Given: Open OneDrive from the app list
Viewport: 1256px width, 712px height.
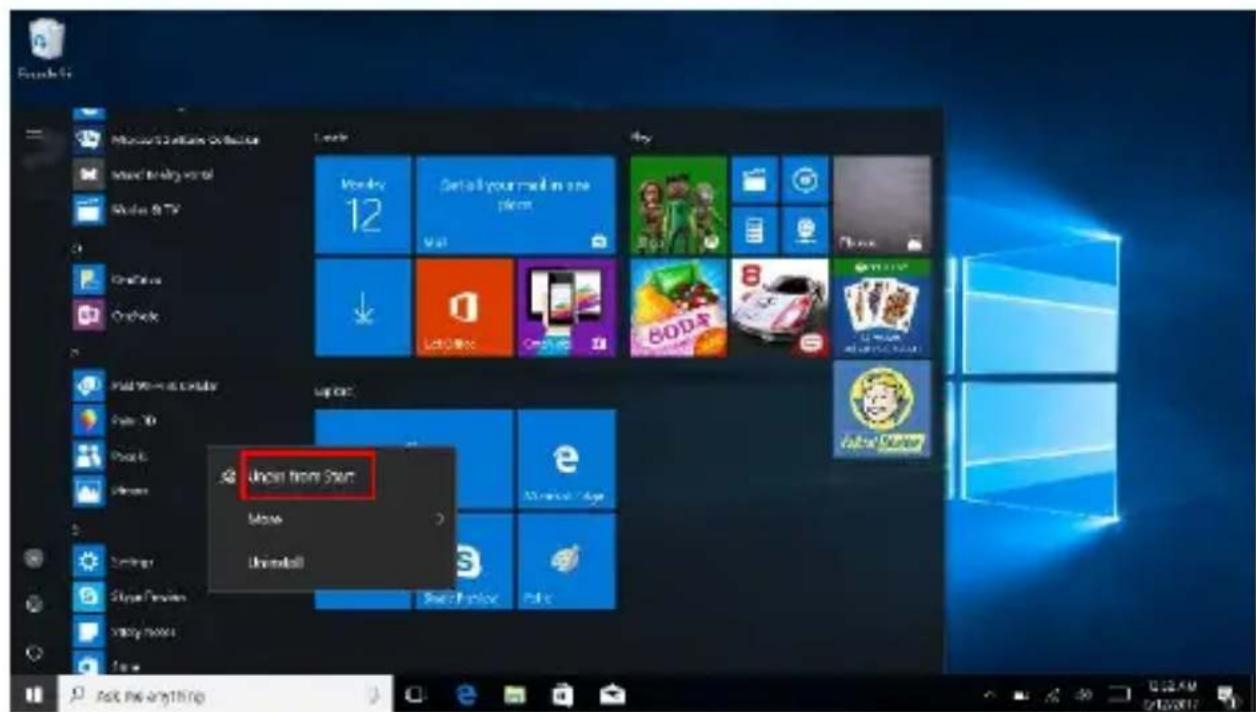Looking at the screenshot, I should click(119, 282).
